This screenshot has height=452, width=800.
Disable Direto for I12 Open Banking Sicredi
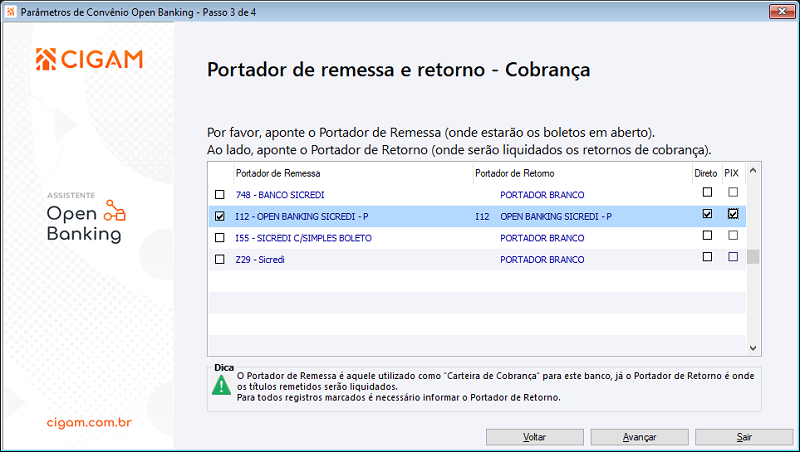(707, 215)
